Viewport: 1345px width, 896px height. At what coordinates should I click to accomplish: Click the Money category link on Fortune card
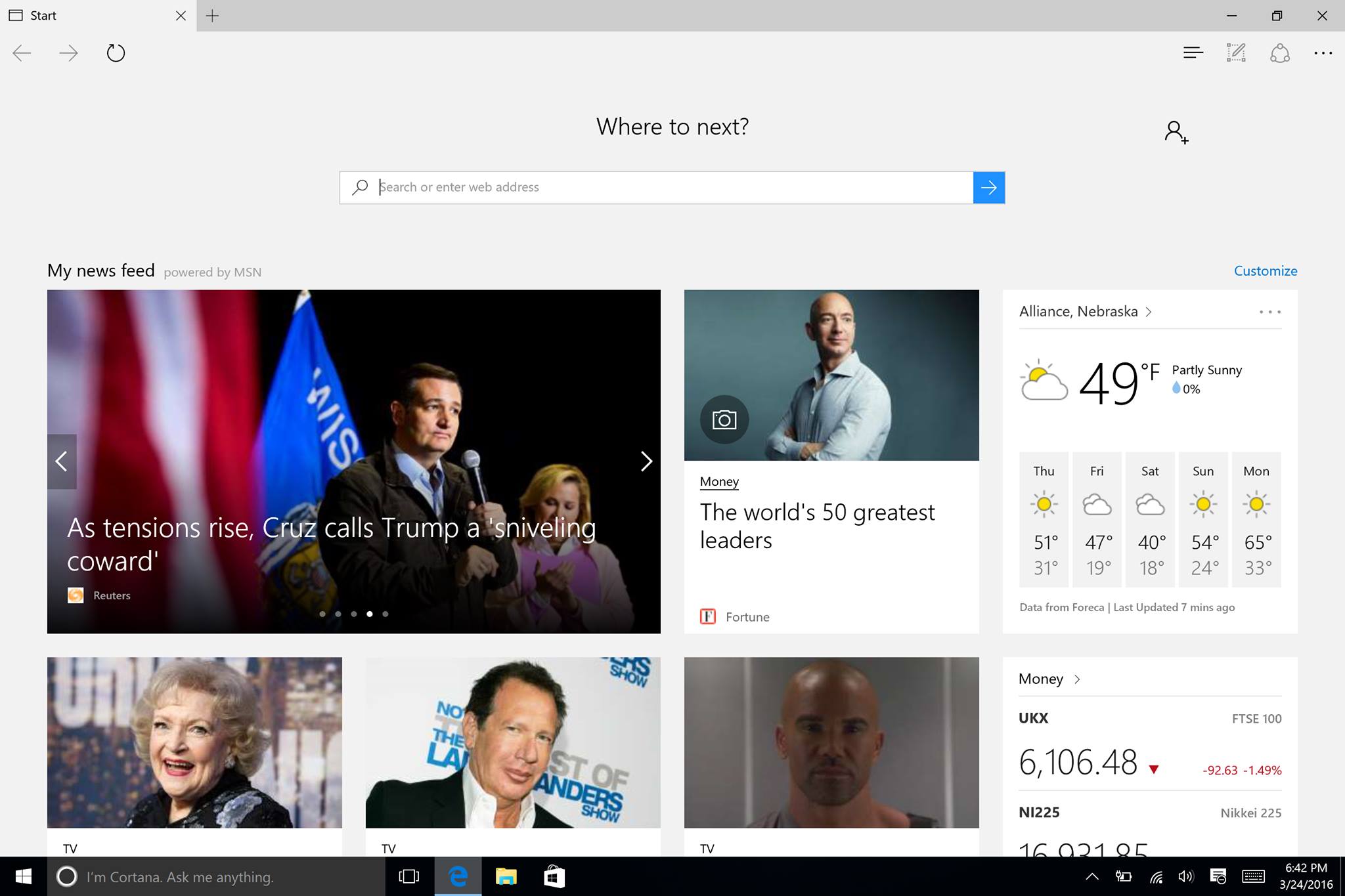(719, 482)
